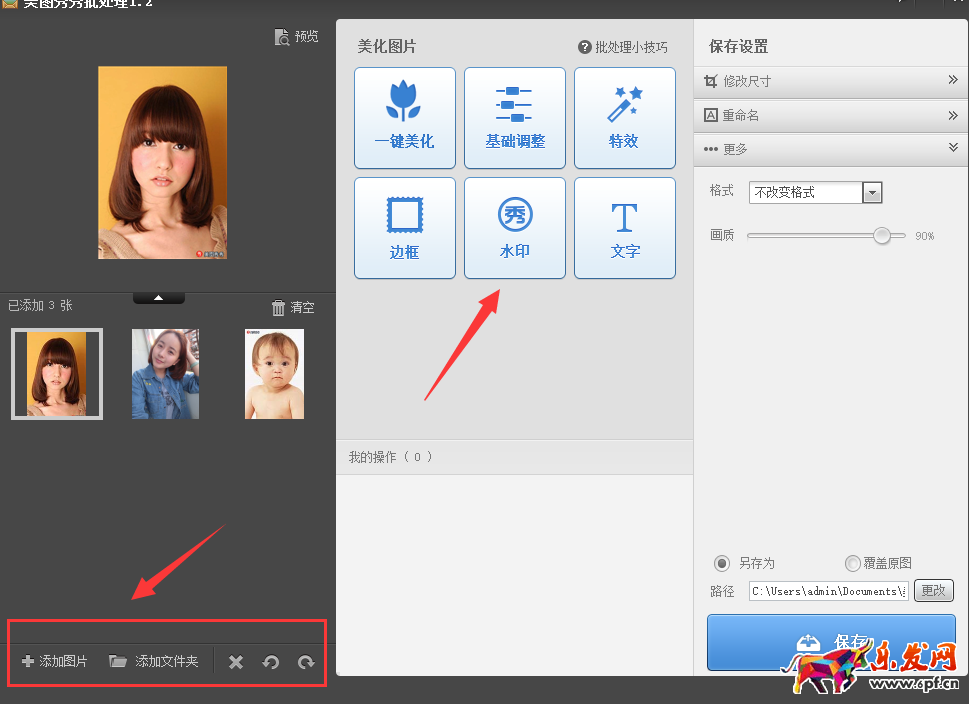This screenshot has width=969, height=704.
Task: Select the baby photo thumbnail
Action: [273, 373]
